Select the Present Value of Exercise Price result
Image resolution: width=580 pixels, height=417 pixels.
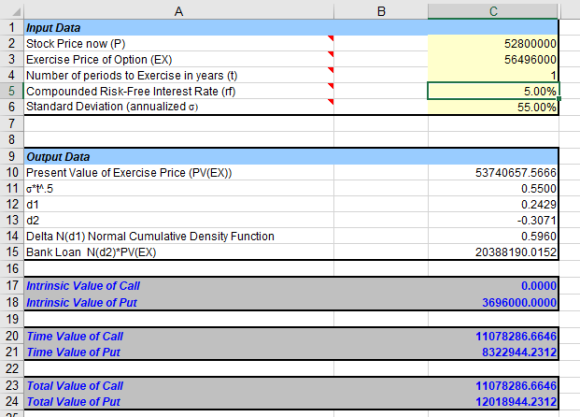click(x=493, y=173)
